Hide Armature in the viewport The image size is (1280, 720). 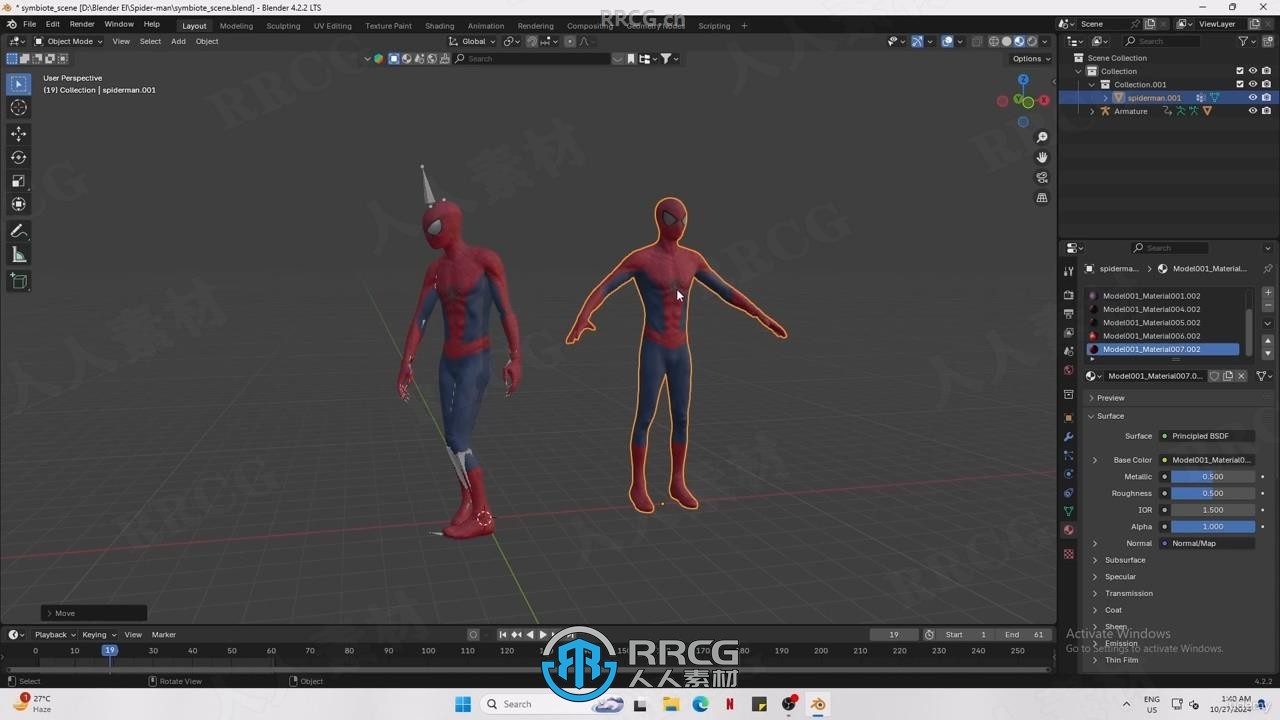point(1252,111)
